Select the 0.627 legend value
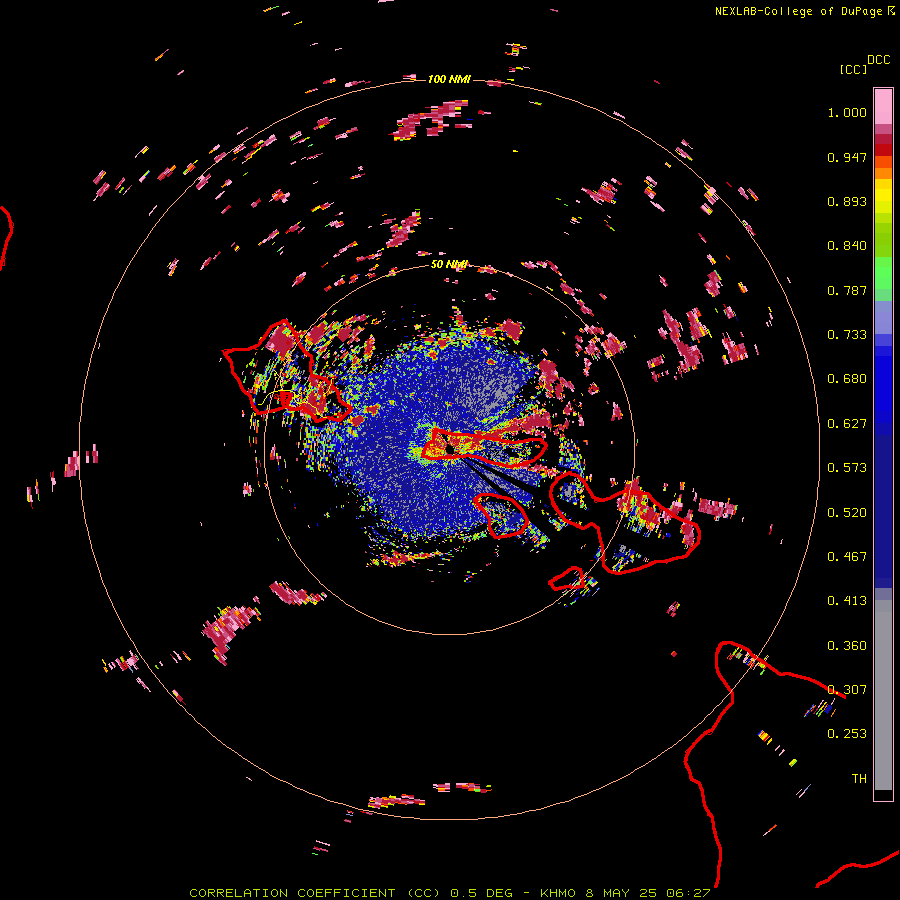This screenshot has height=900, width=900. [847, 424]
